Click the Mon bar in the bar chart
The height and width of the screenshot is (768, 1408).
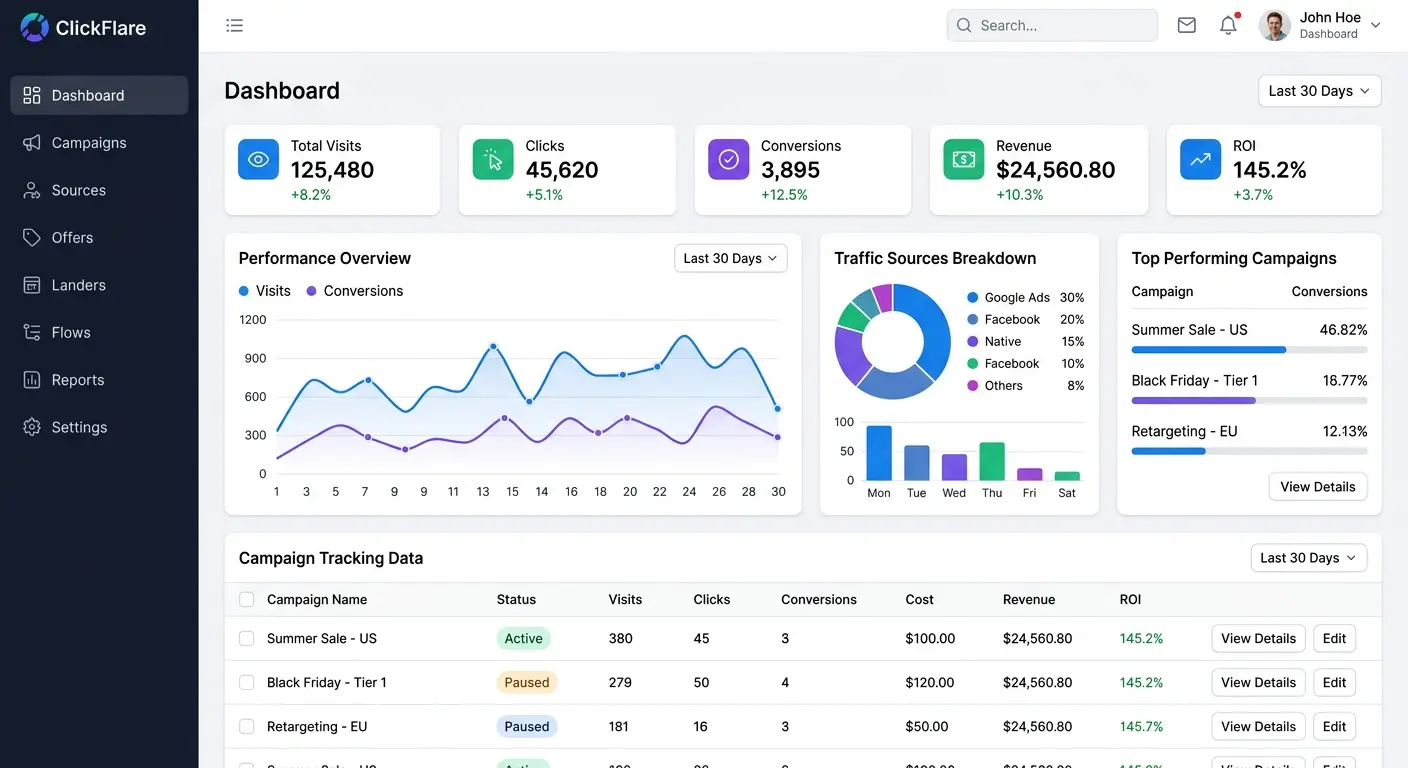pyautogui.click(x=879, y=453)
